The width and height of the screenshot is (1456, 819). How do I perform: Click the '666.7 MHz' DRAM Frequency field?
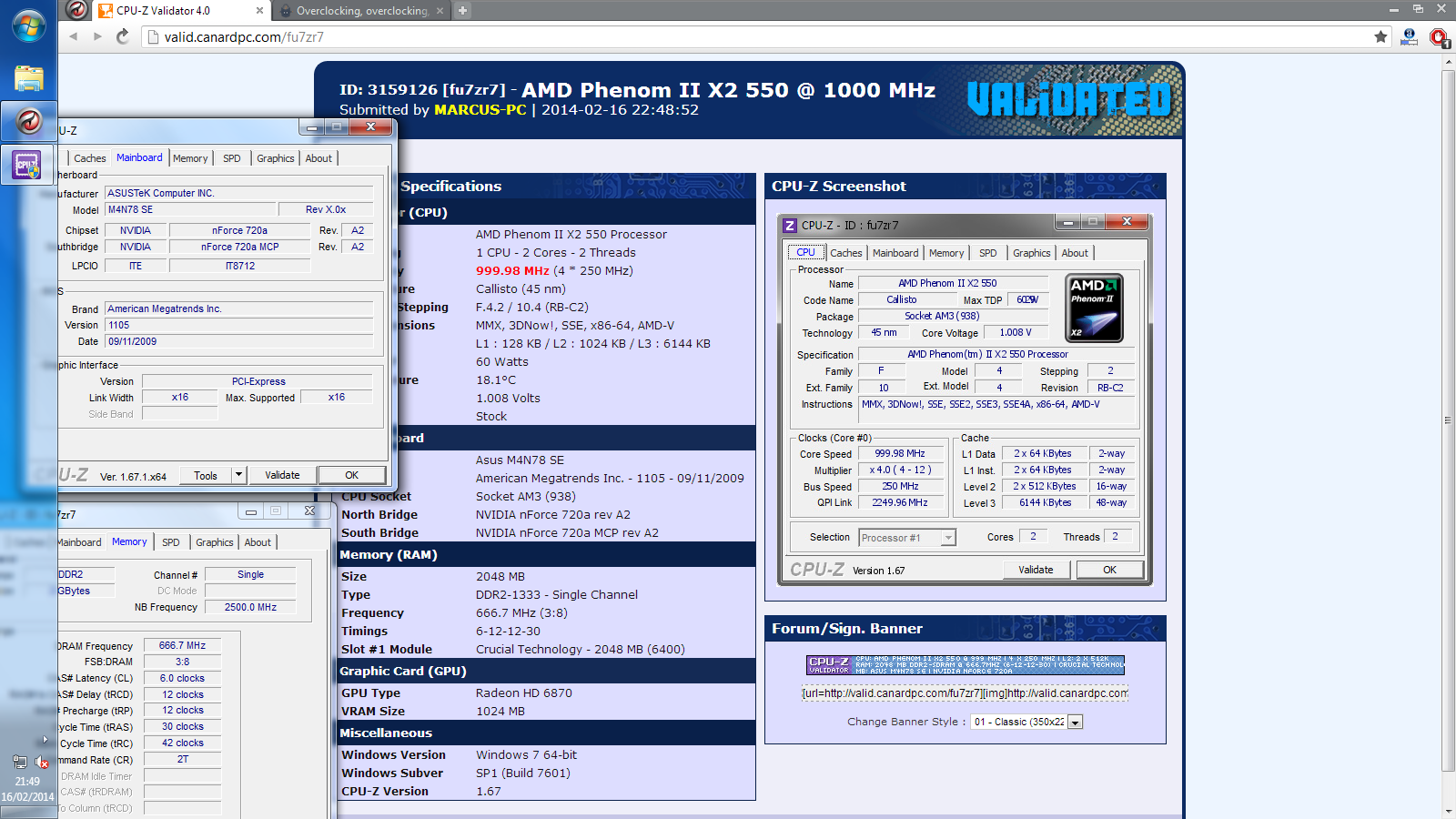(x=182, y=645)
